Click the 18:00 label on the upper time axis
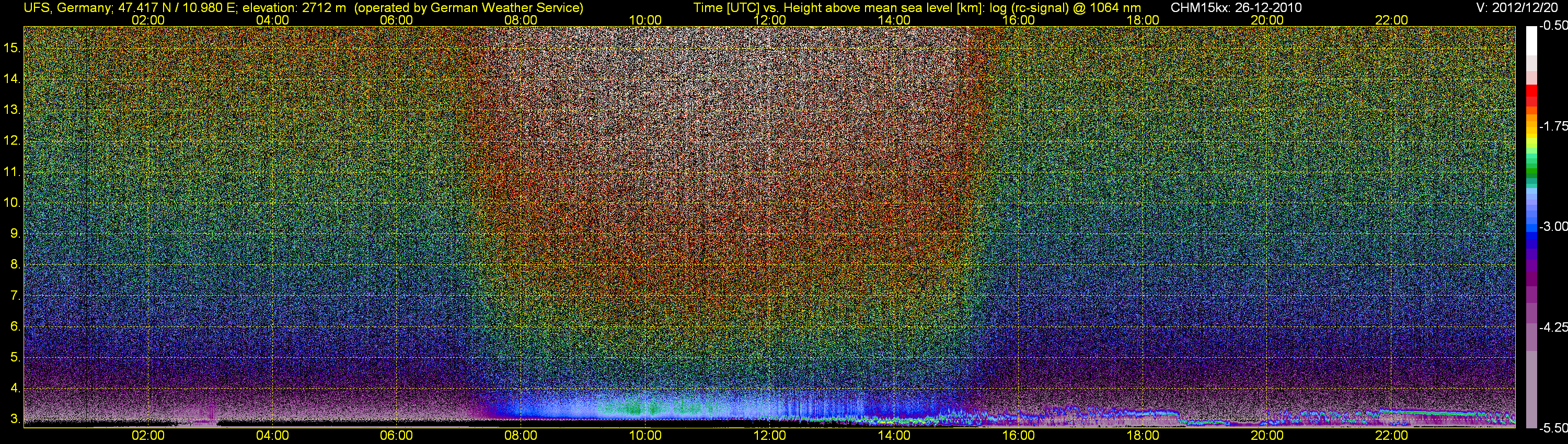 [x=1143, y=20]
